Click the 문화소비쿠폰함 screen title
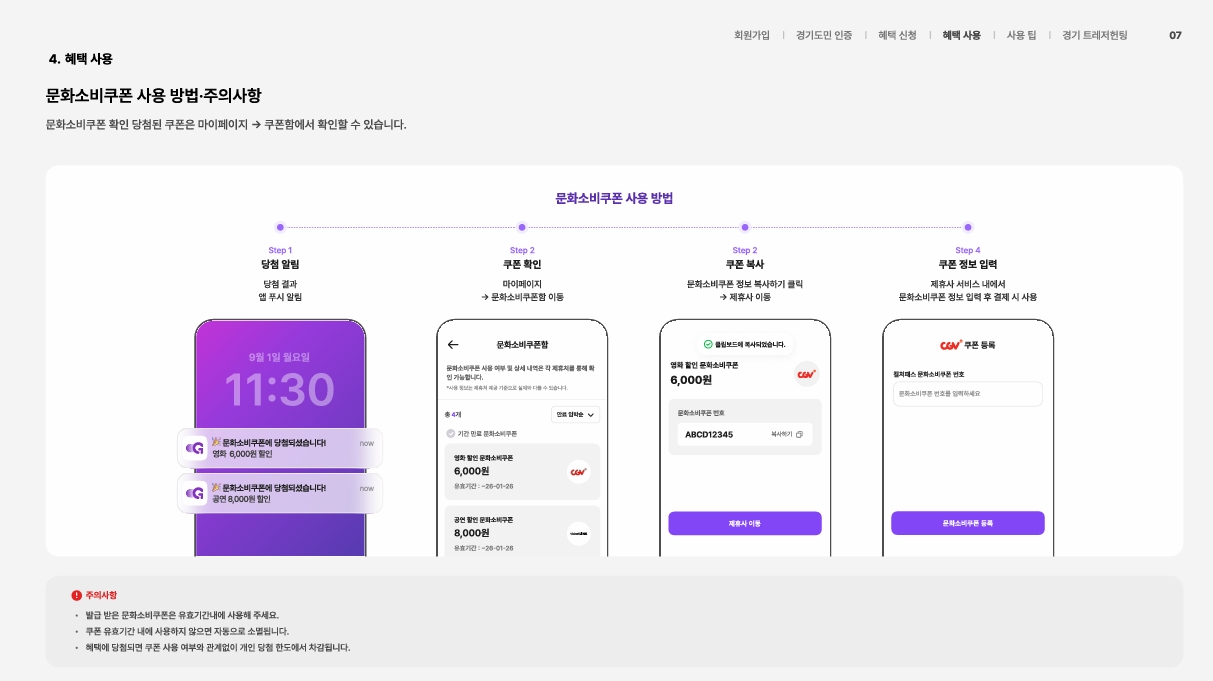Image resolution: width=1213 pixels, height=681 pixels. click(522, 344)
